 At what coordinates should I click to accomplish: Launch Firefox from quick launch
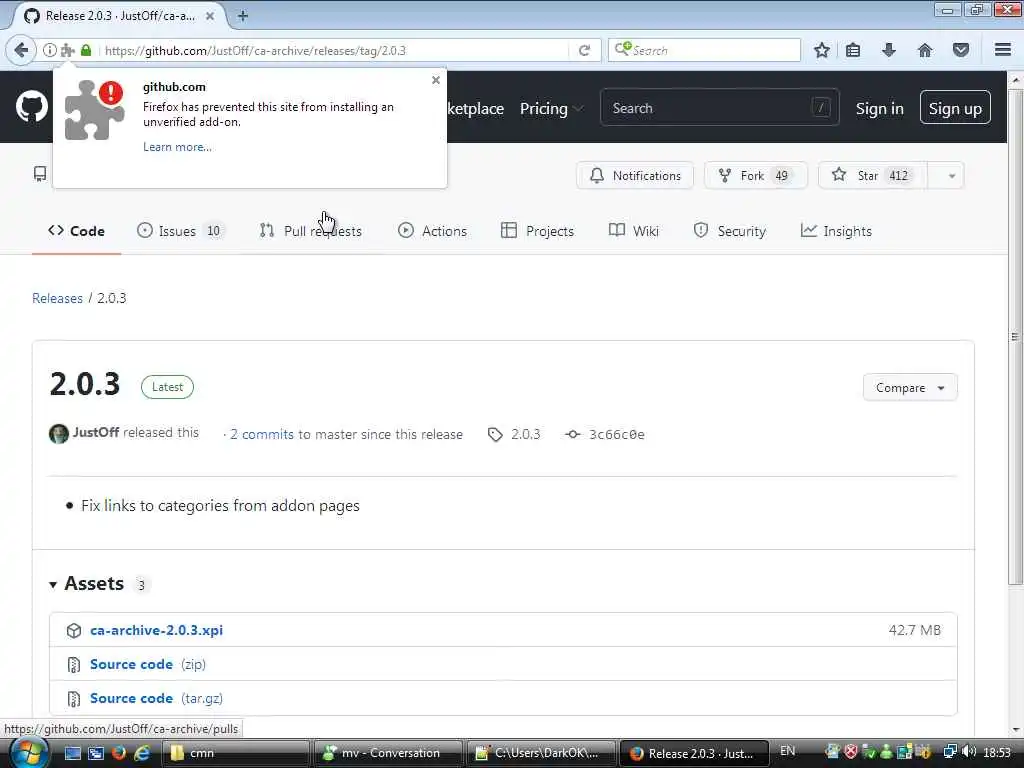coord(118,753)
